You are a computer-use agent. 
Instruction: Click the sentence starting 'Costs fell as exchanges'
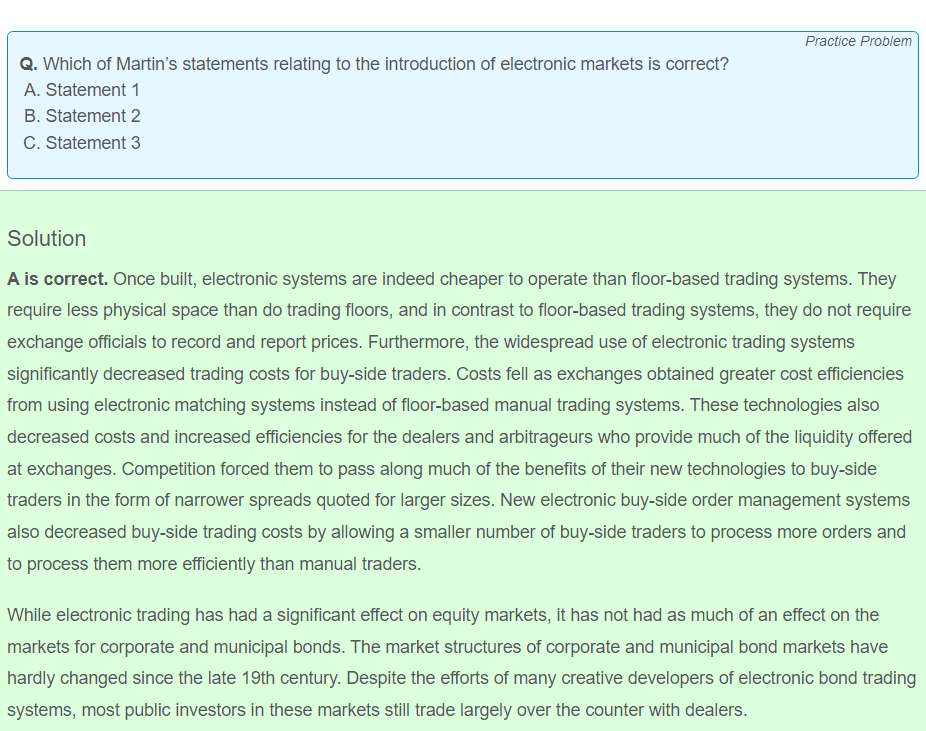point(455,389)
